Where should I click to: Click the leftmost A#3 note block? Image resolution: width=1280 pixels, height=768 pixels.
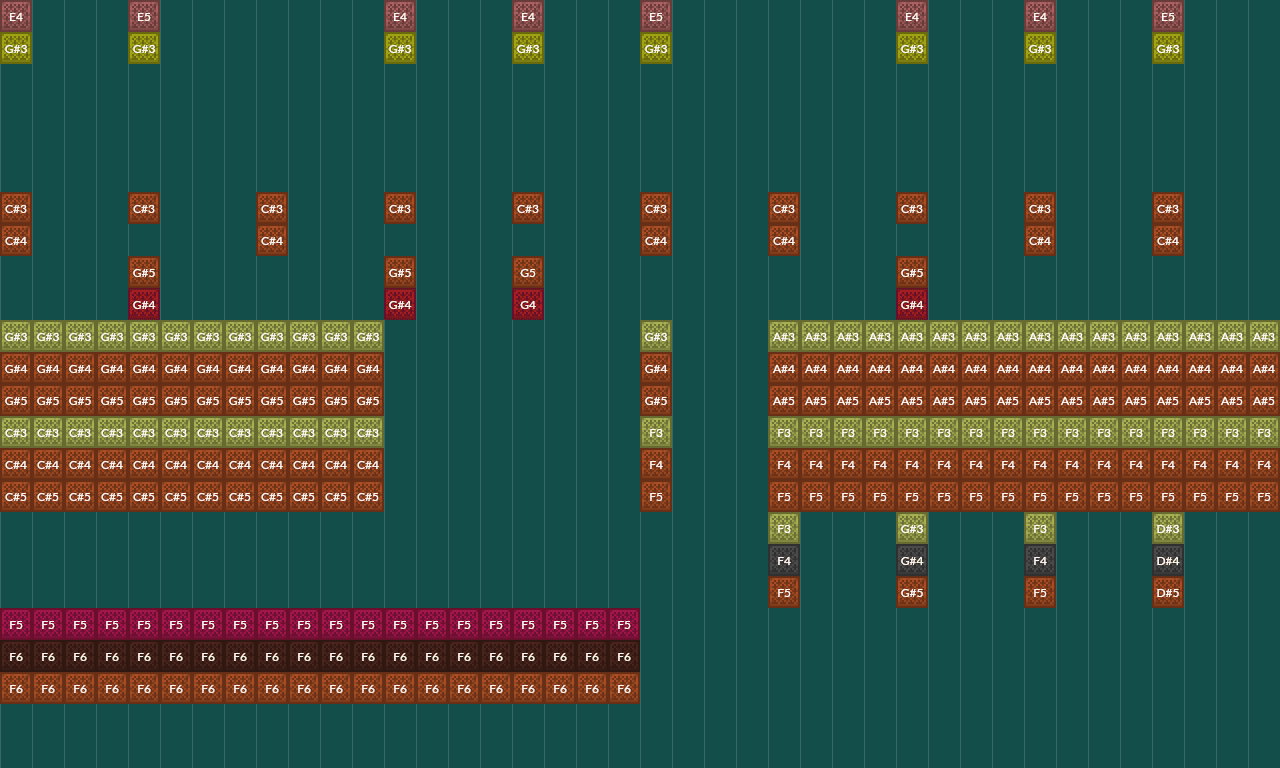784,336
